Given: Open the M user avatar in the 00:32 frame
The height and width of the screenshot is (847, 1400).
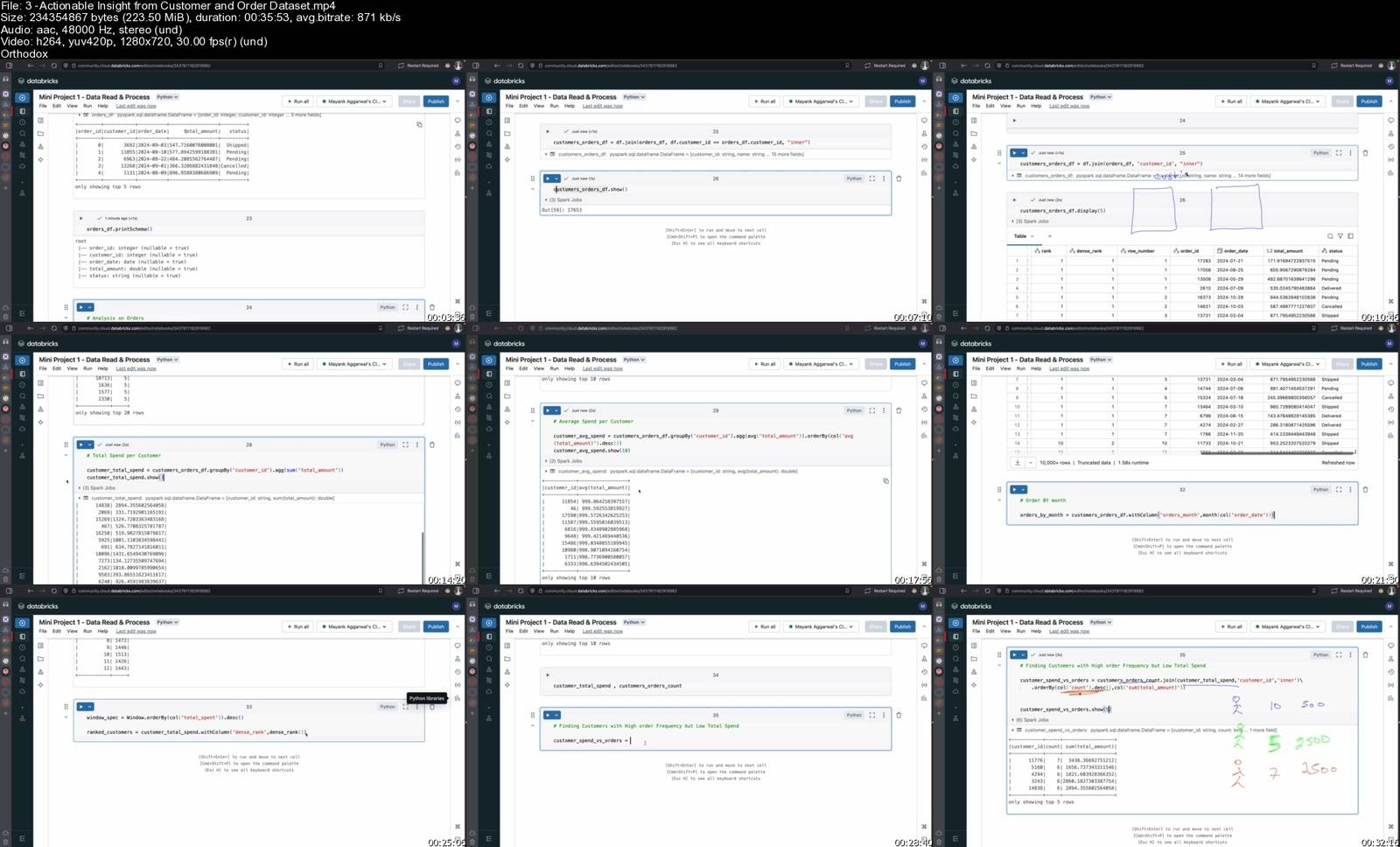Looking at the screenshot, I should (x=1389, y=605).
